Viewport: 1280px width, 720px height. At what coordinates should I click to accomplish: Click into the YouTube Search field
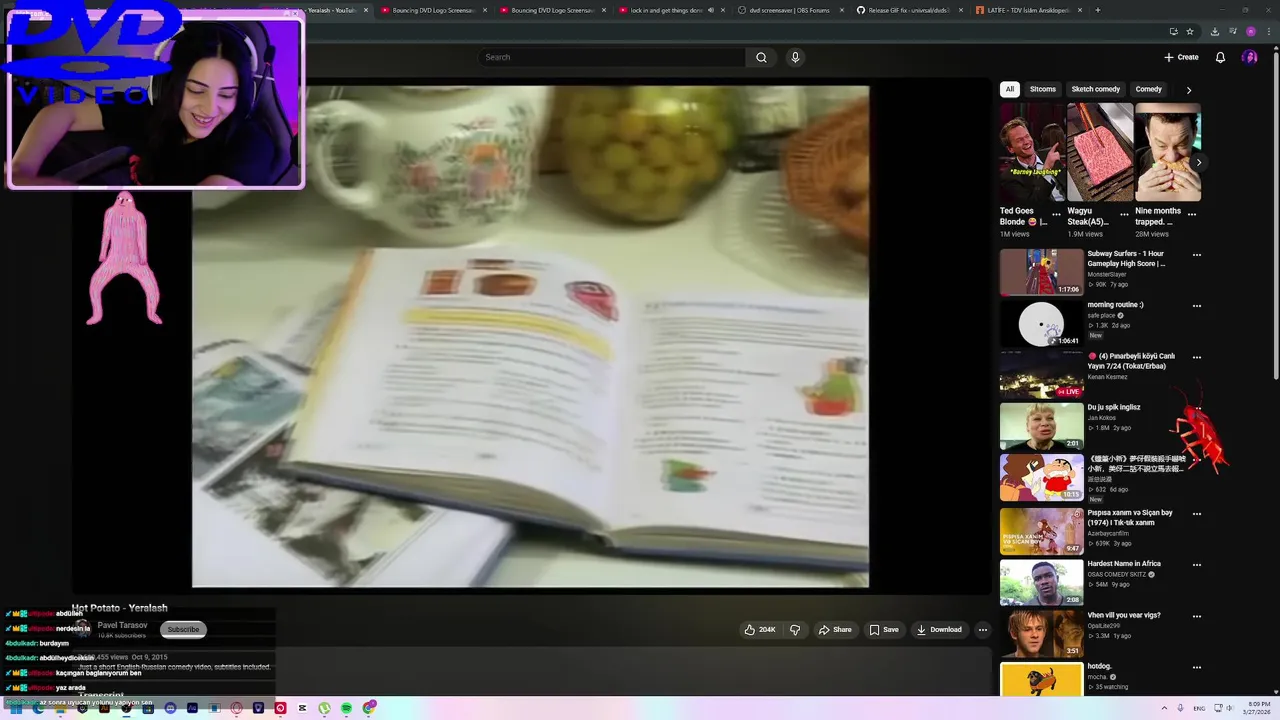coord(612,57)
